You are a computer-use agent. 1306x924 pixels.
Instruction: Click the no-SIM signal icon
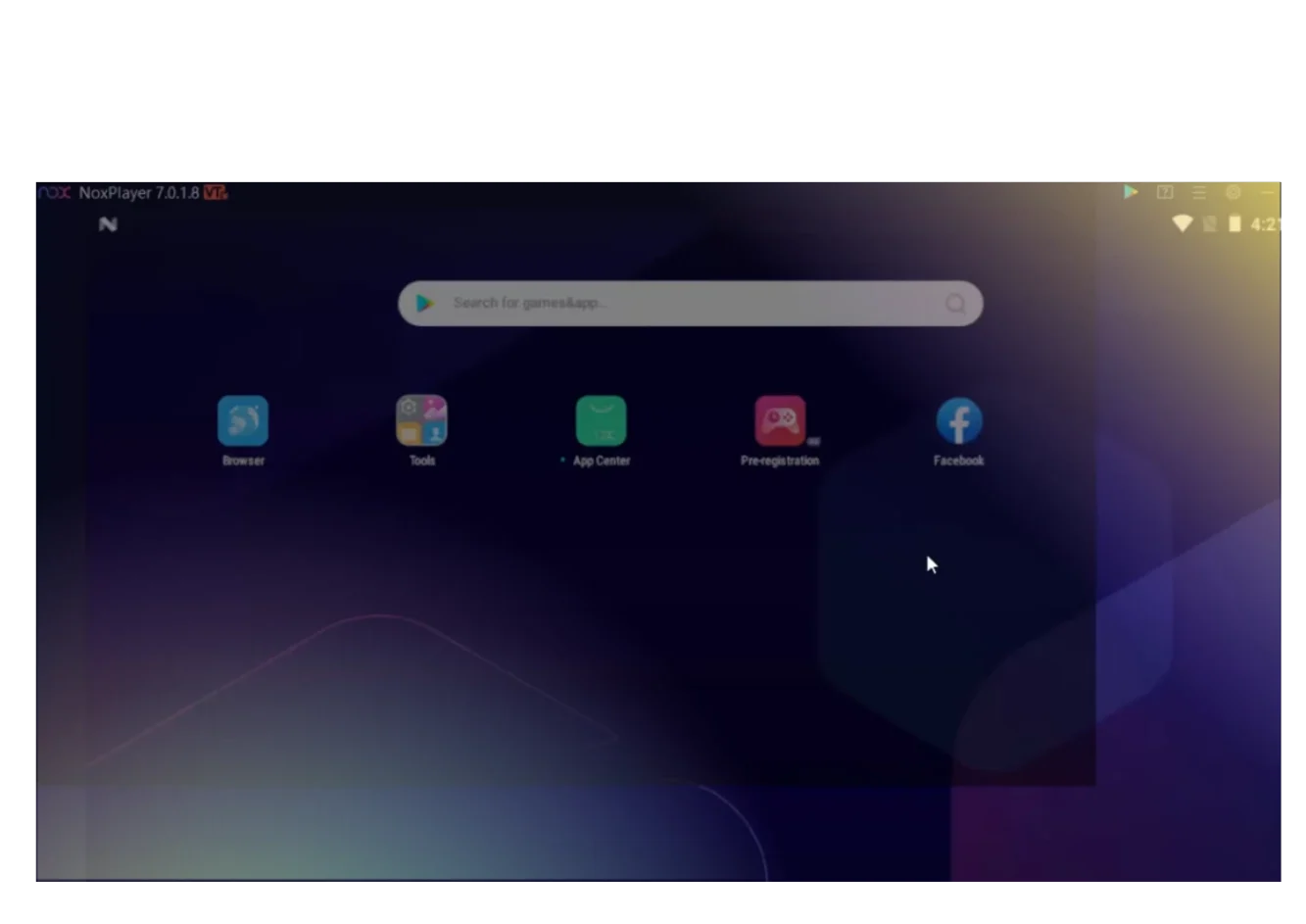1210,223
